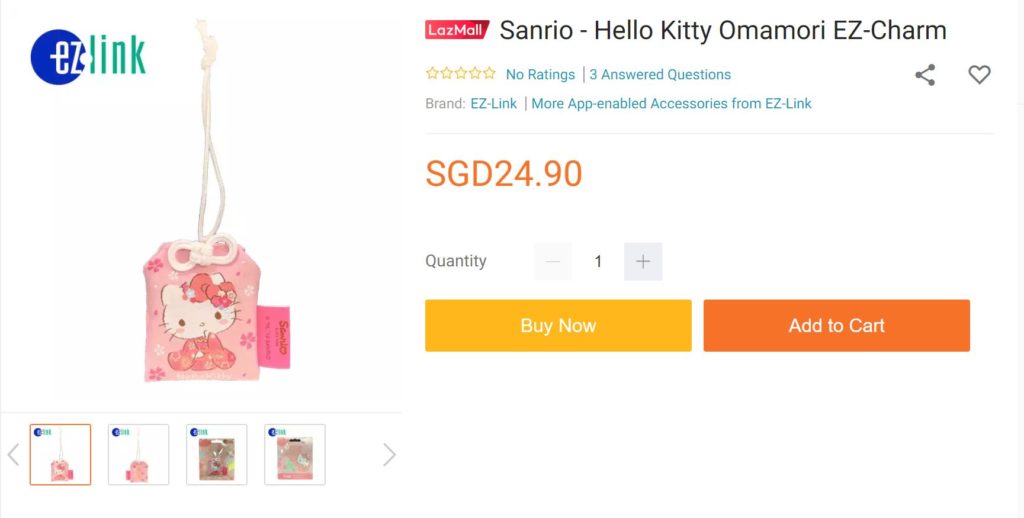Viewport: 1024px width, 518px height.
Task: Add product to wishlist with heart icon
Action: pyautogui.click(x=979, y=75)
